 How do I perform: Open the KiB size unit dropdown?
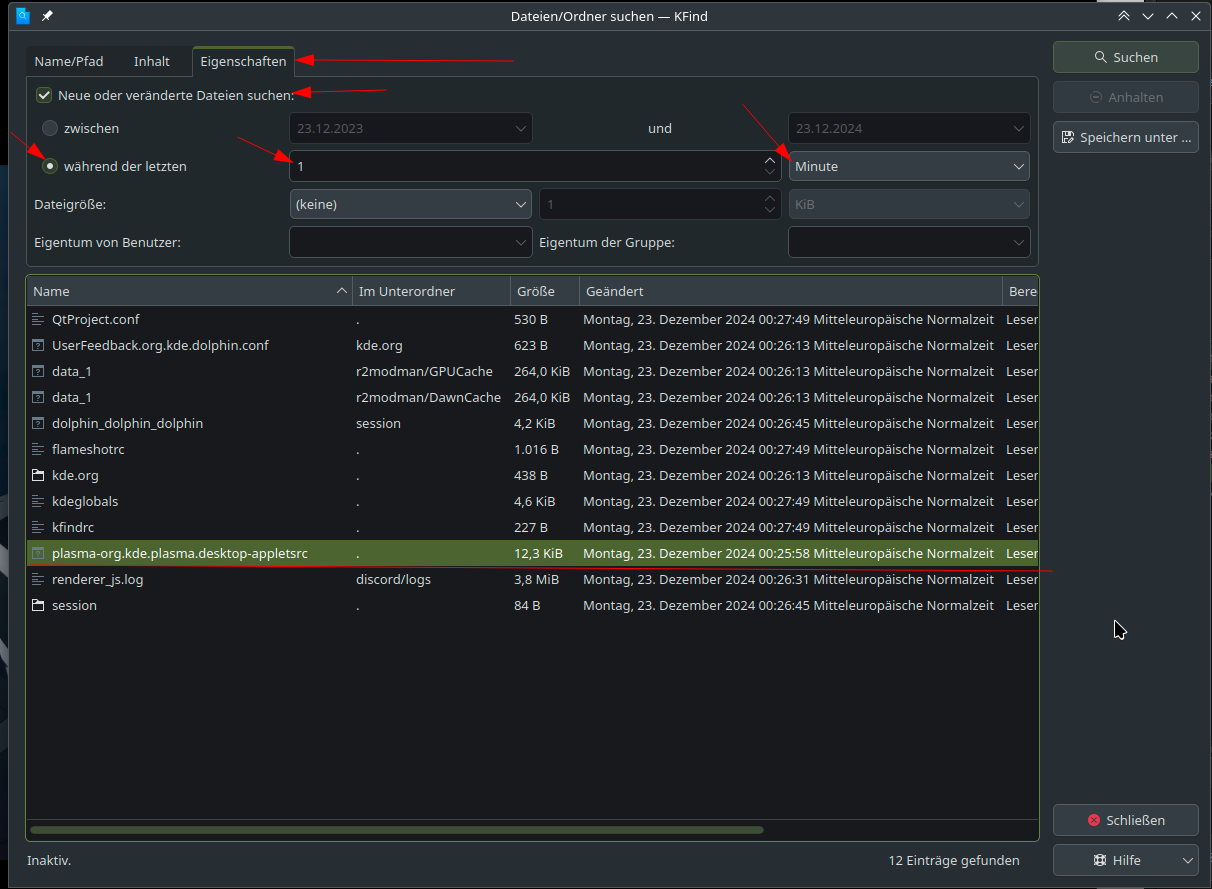point(909,204)
